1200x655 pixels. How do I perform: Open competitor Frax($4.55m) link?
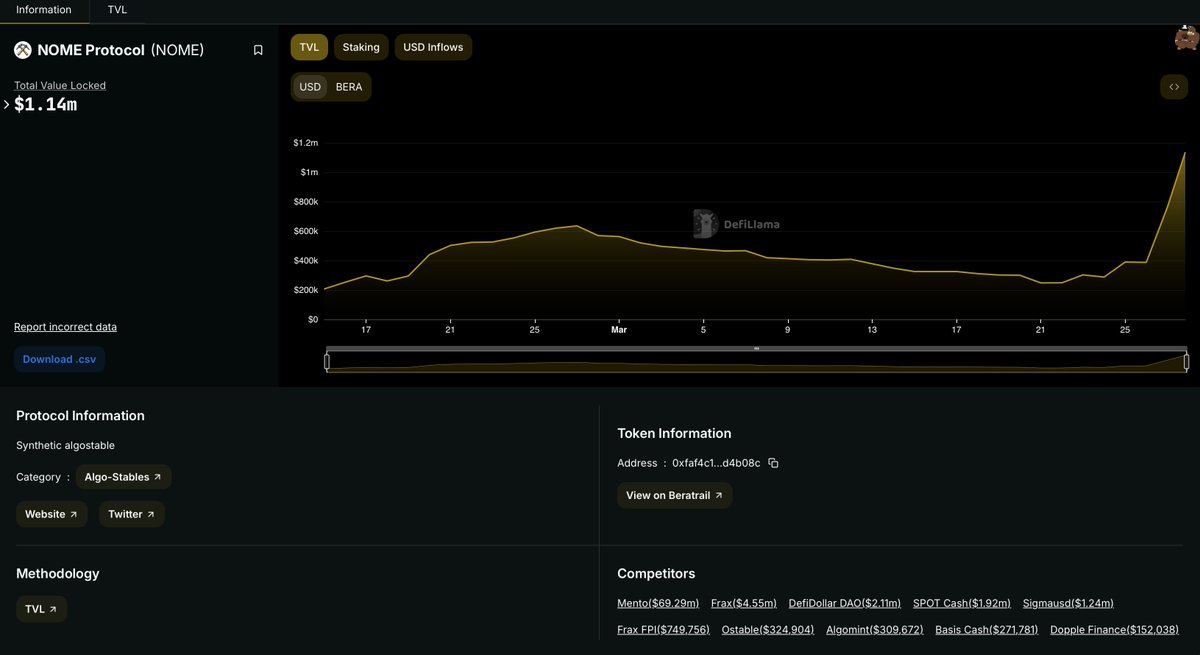click(744, 603)
